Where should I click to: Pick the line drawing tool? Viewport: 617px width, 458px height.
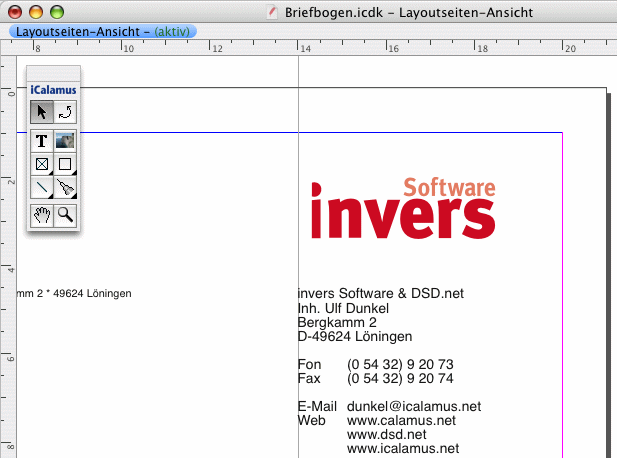click(x=42, y=187)
